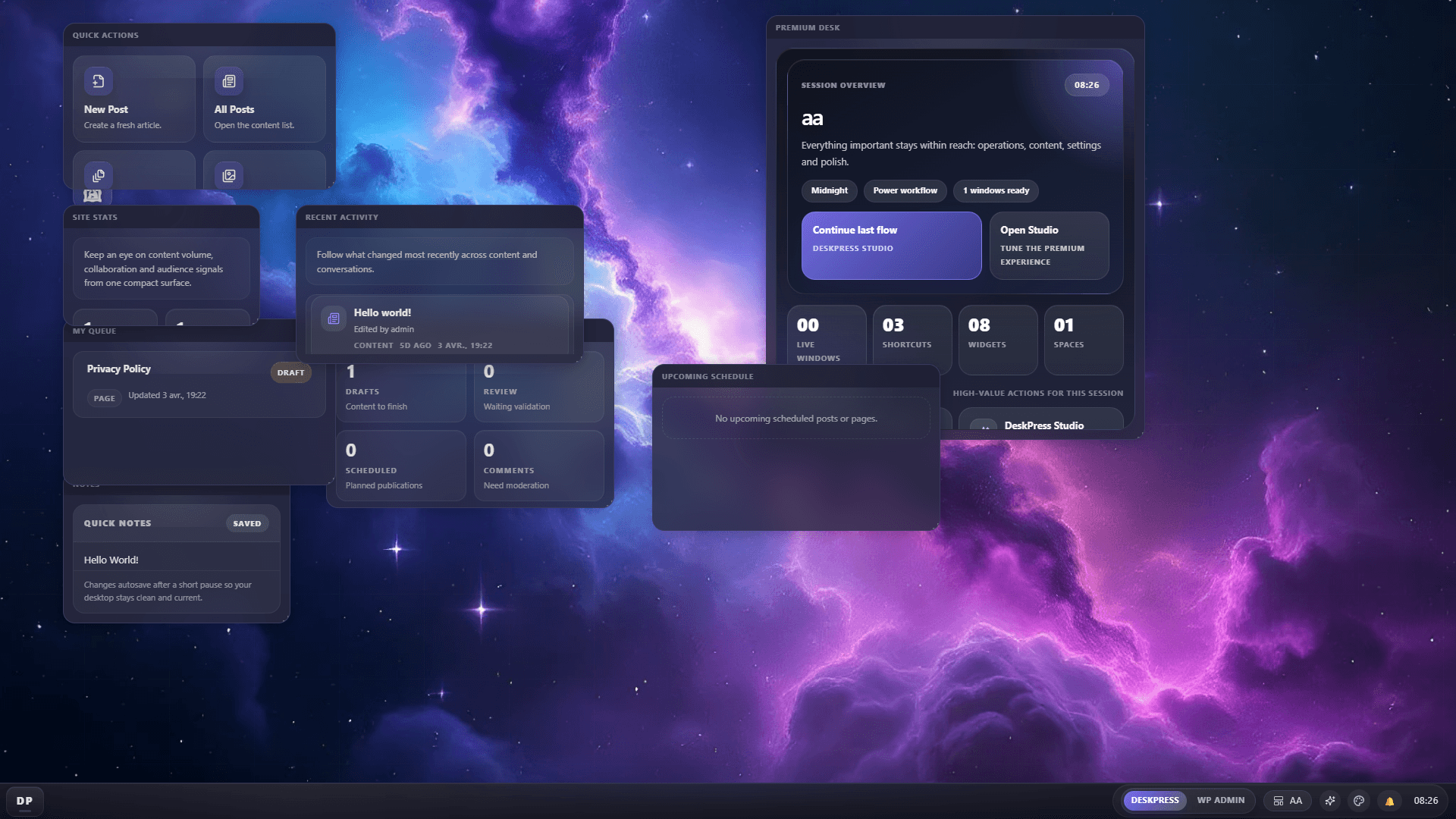Open the All Posts newspaper icon
Viewport: 1456px width, 819px height.
click(x=229, y=81)
